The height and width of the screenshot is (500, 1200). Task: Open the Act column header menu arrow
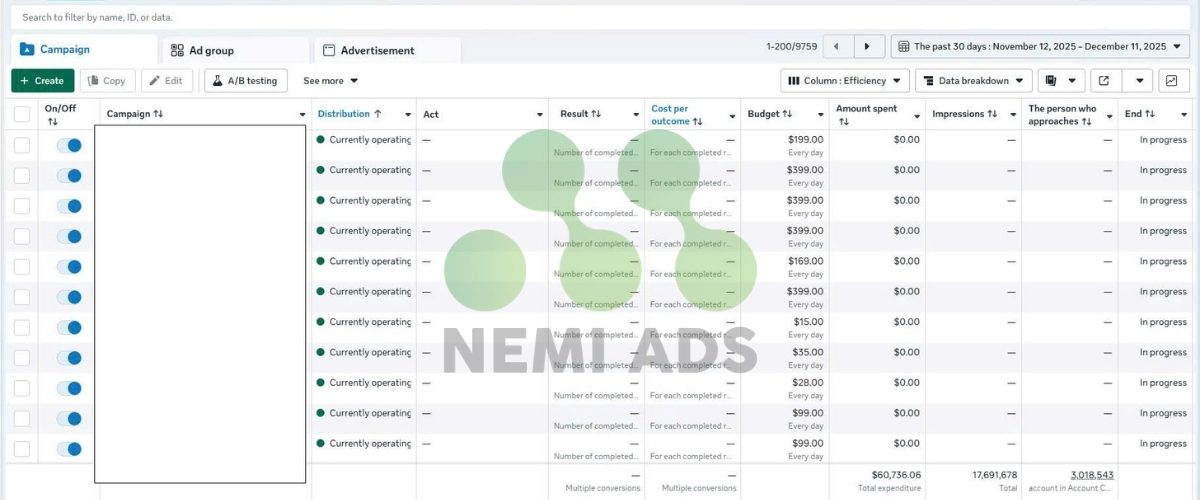click(540, 115)
